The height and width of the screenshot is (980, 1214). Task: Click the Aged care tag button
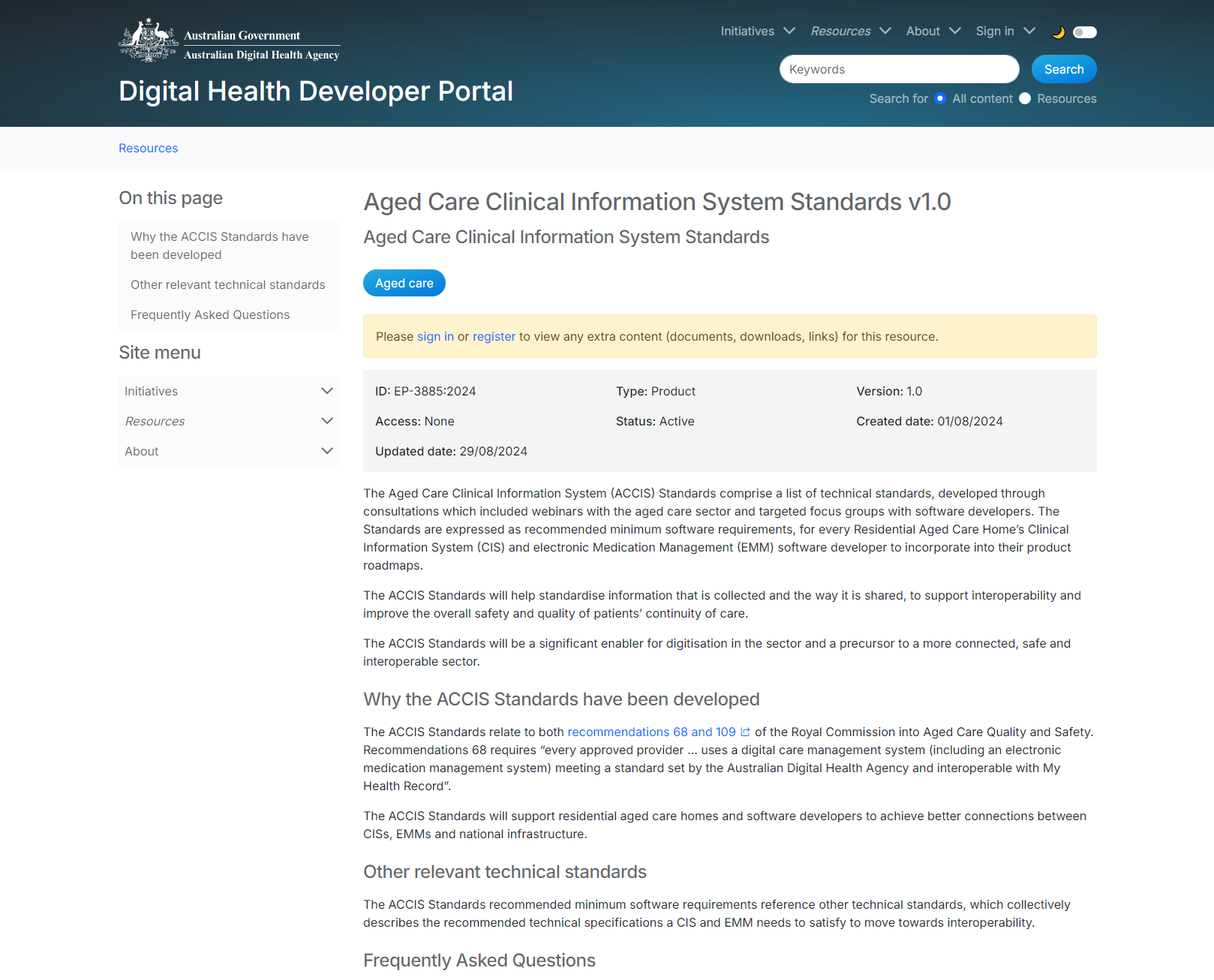(x=404, y=284)
